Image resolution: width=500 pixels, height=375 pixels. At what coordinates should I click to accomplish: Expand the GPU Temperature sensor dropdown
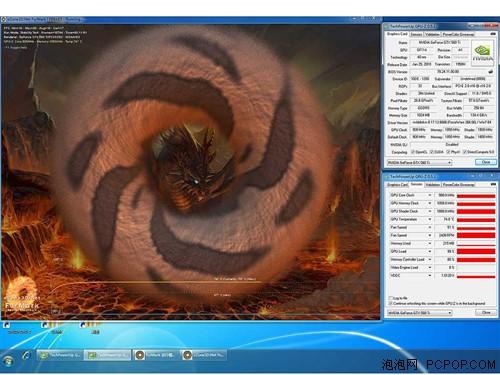430,219
